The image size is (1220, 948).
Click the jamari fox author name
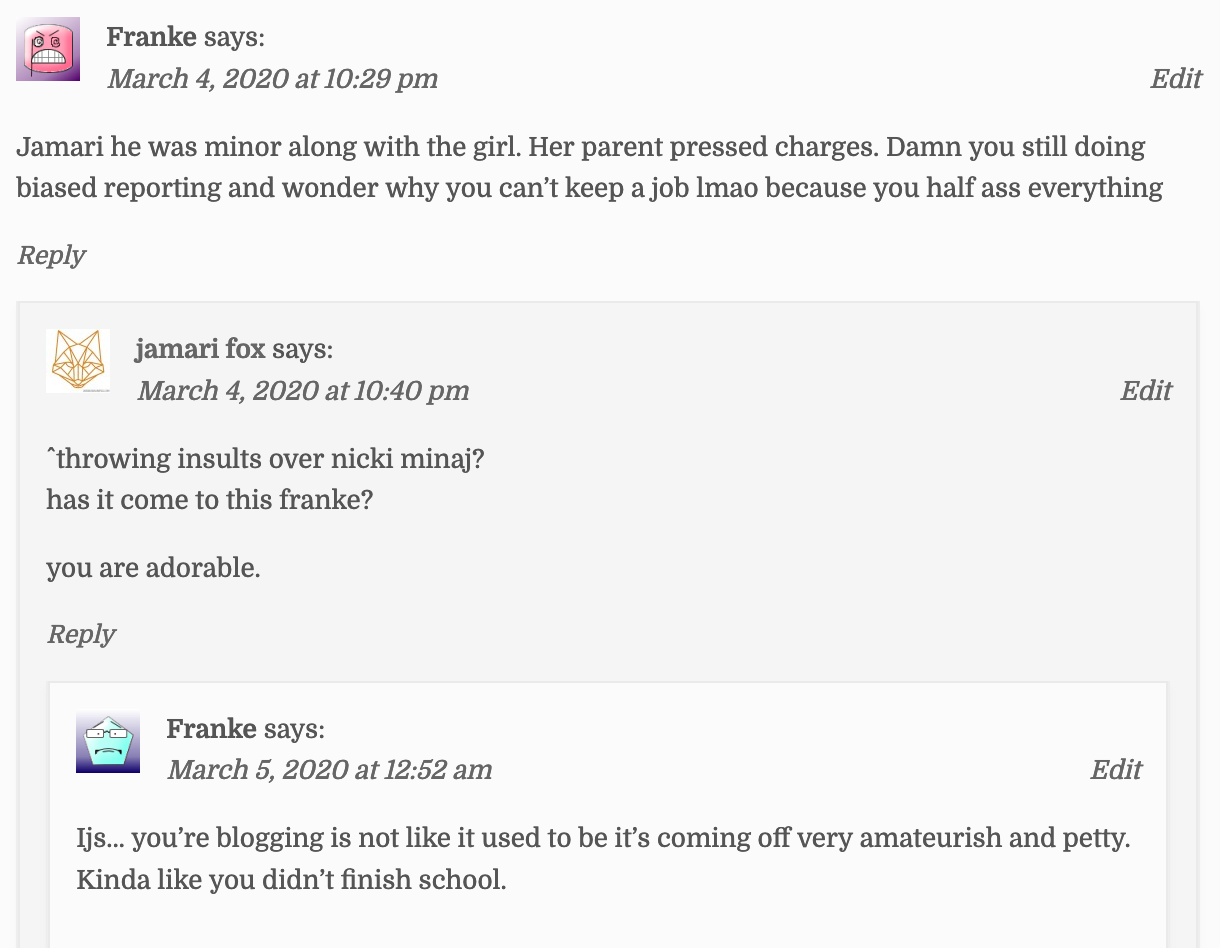(200, 349)
